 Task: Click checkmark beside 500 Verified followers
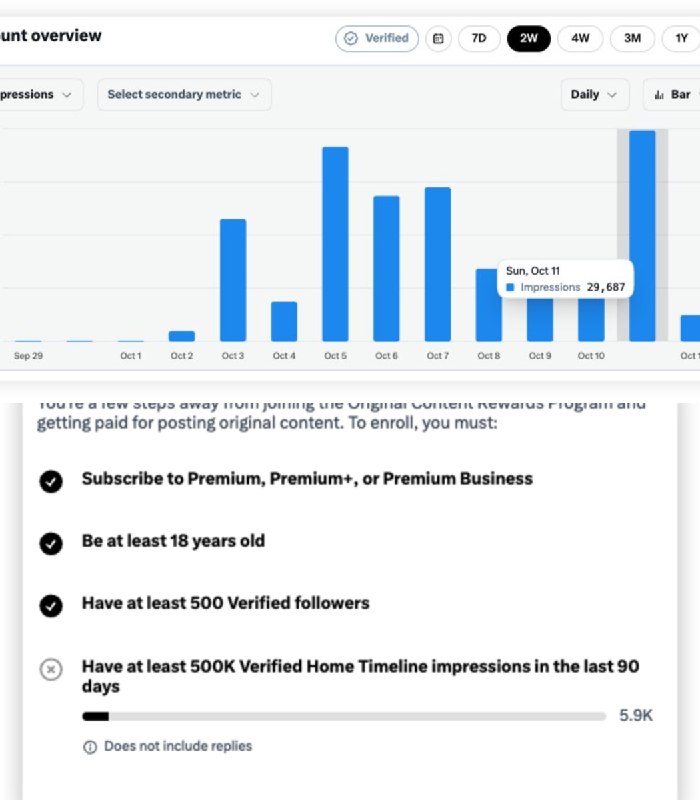click(51, 606)
